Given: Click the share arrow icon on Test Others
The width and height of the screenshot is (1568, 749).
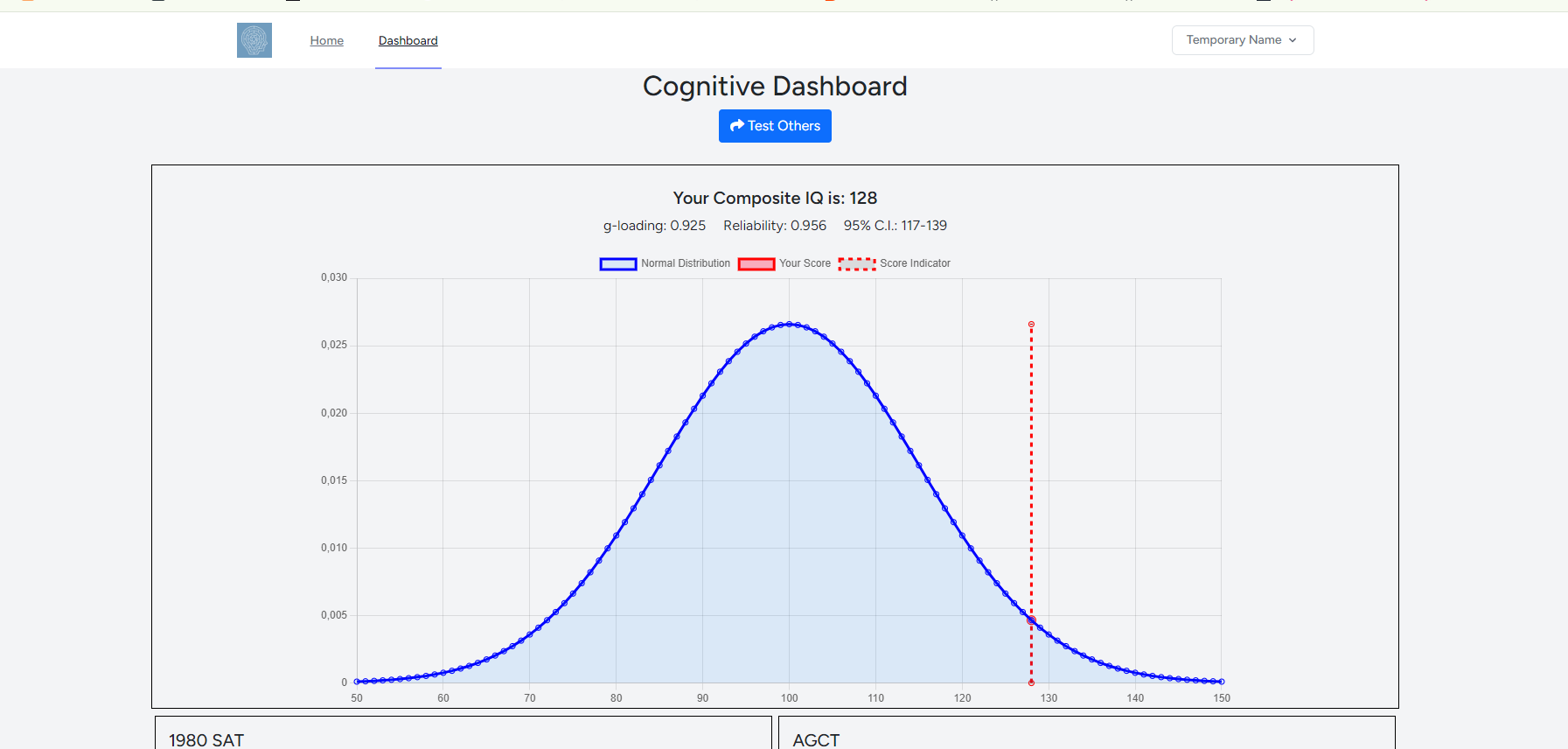Looking at the screenshot, I should (x=736, y=126).
